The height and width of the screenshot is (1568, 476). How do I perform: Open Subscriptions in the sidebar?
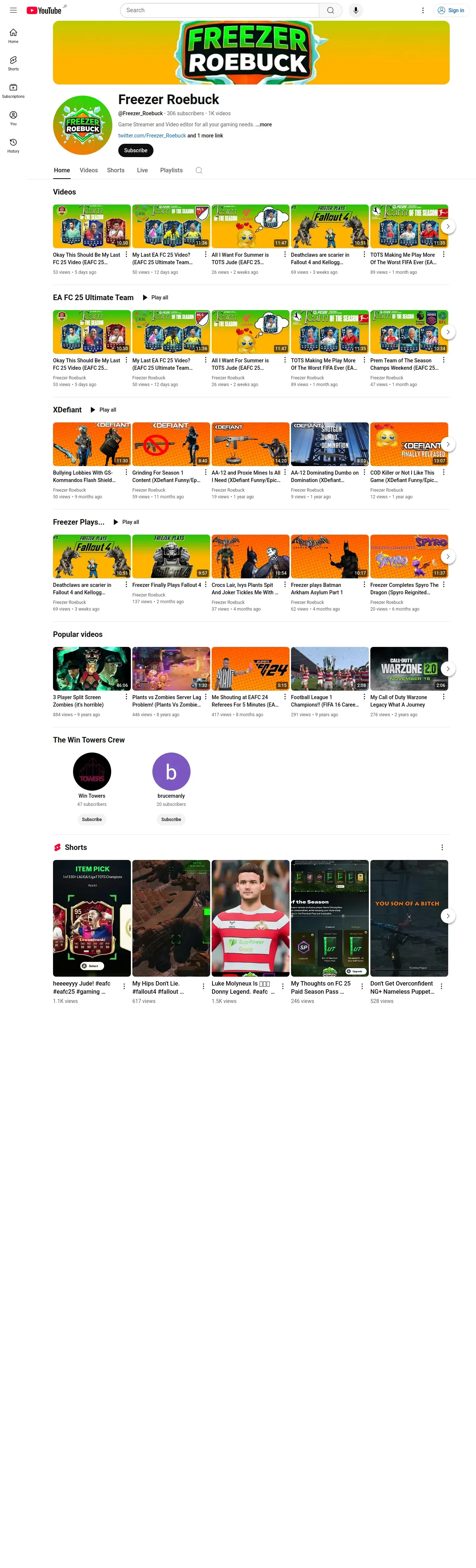(13, 91)
